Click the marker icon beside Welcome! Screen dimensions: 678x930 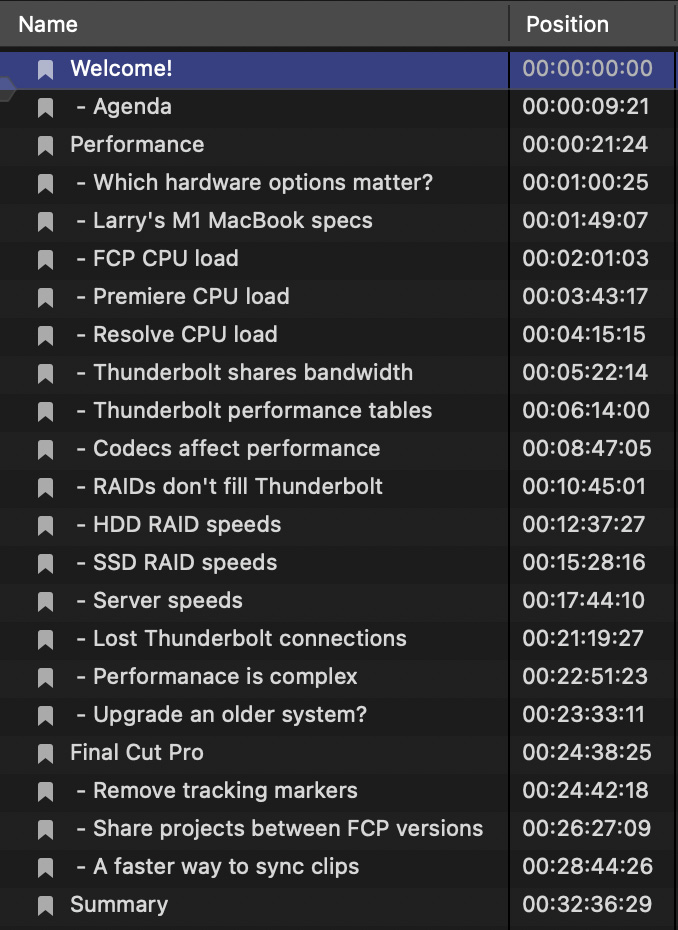pyautogui.click(x=46, y=69)
